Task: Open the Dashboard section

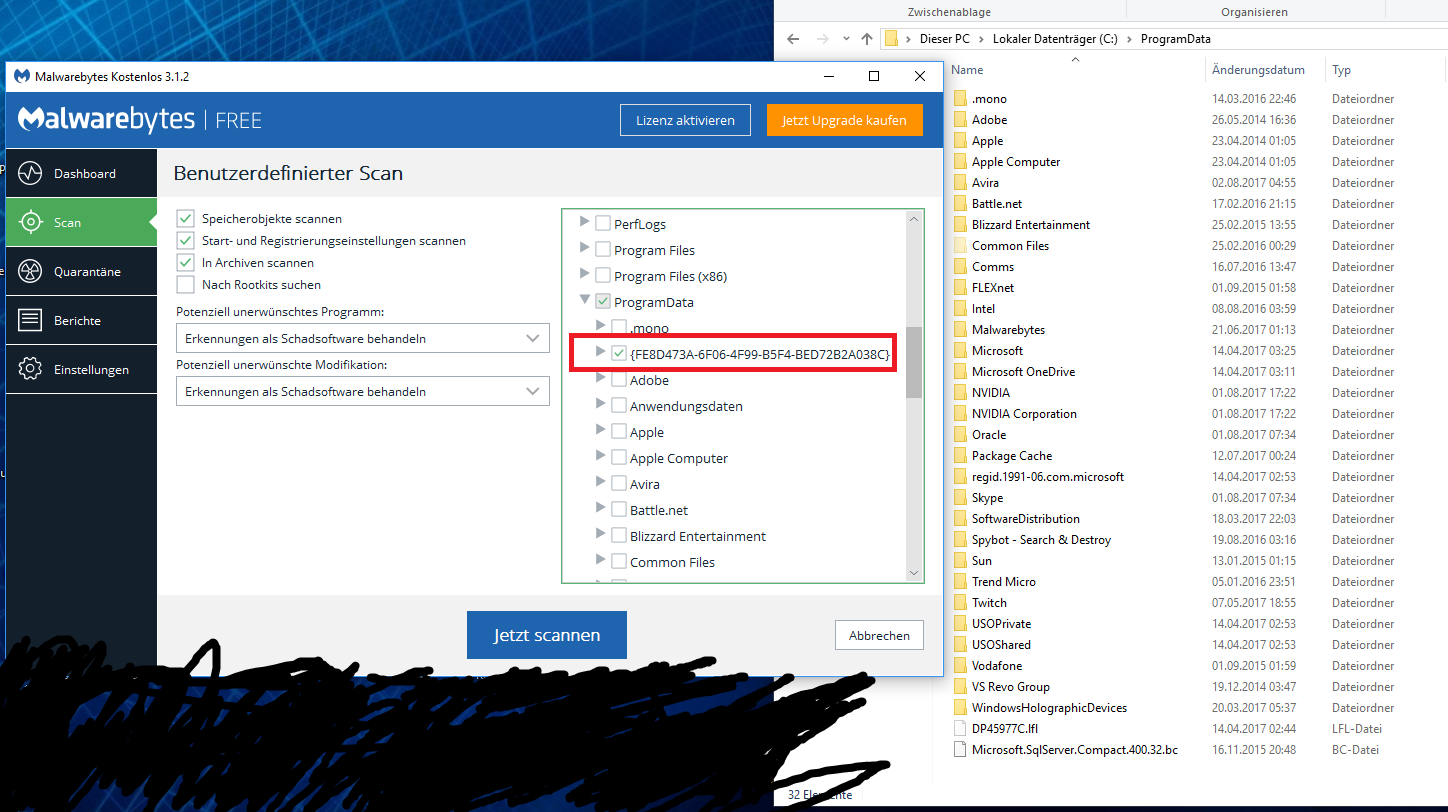Action: [x=82, y=173]
